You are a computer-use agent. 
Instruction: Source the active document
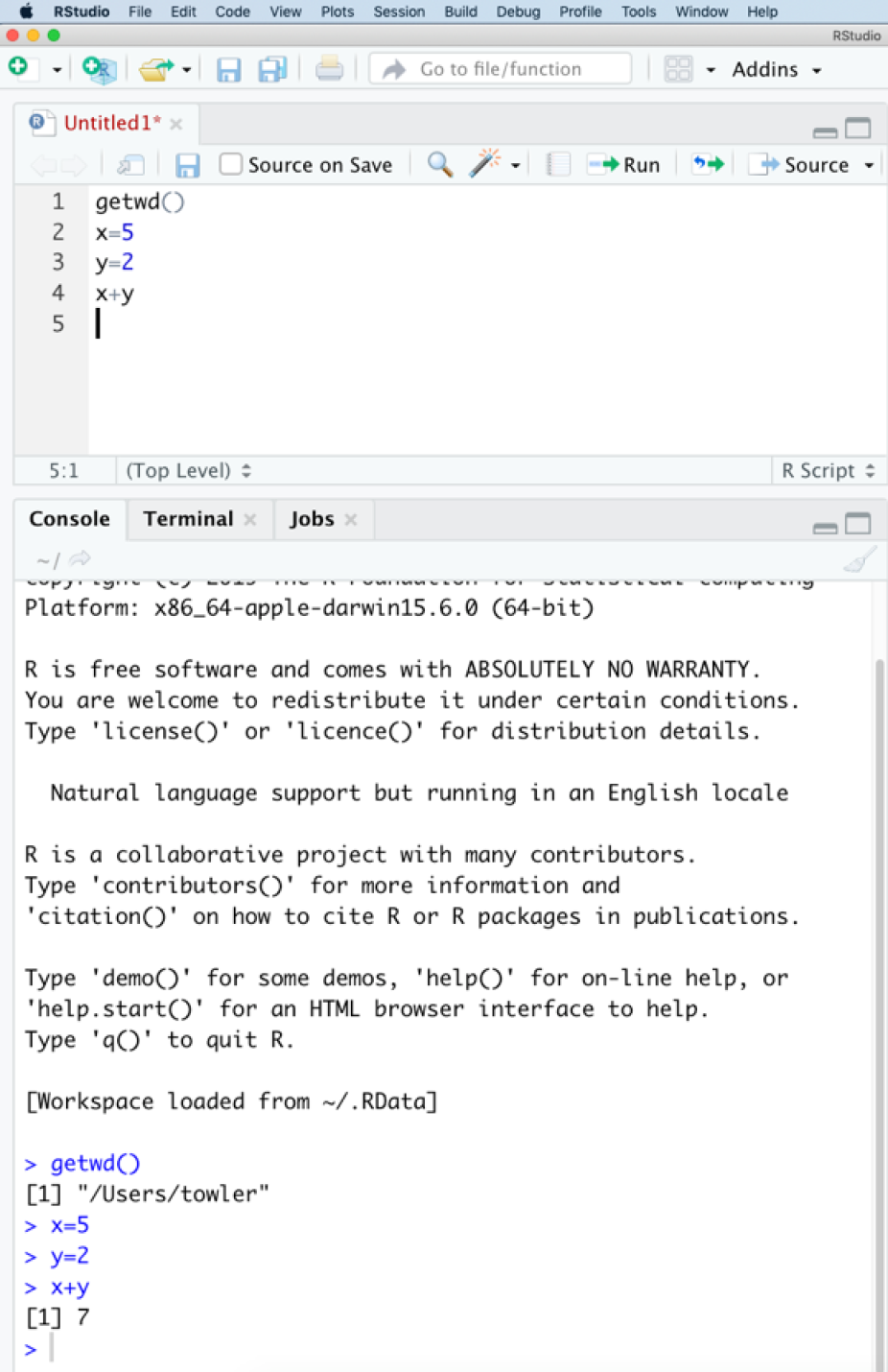(799, 165)
